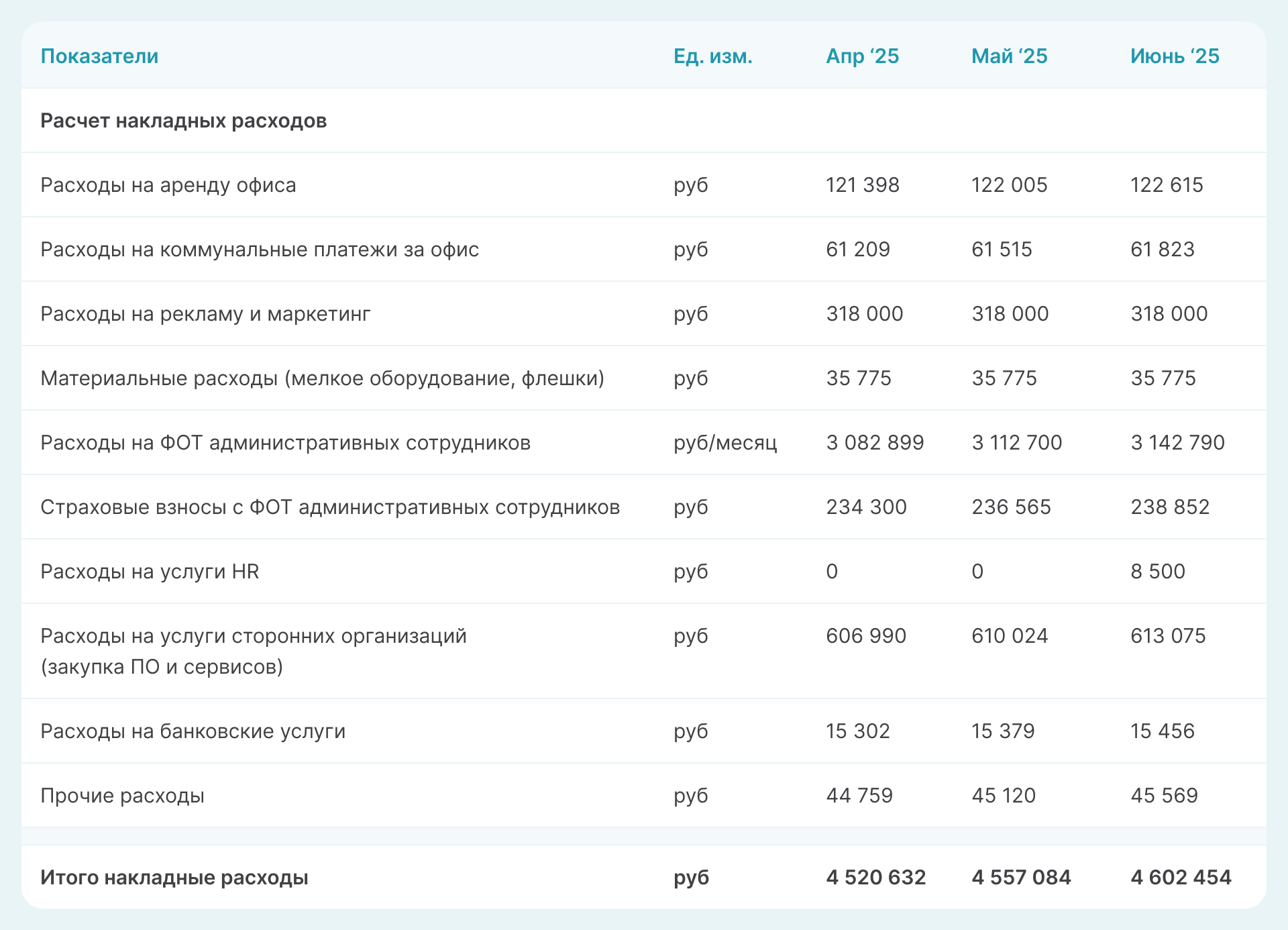The width and height of the screenshot is (1288, 930).
Task: Select the Итого накладные расходы row label
Action: click(174, 878)
